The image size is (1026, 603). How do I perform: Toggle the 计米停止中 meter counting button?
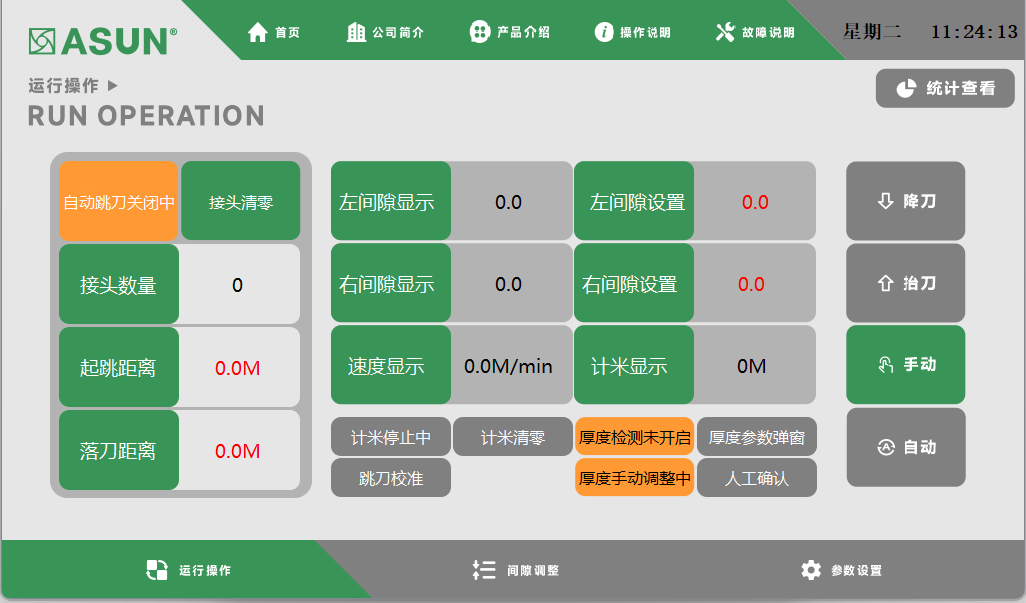pyautogui.click(x=391, y=437)
